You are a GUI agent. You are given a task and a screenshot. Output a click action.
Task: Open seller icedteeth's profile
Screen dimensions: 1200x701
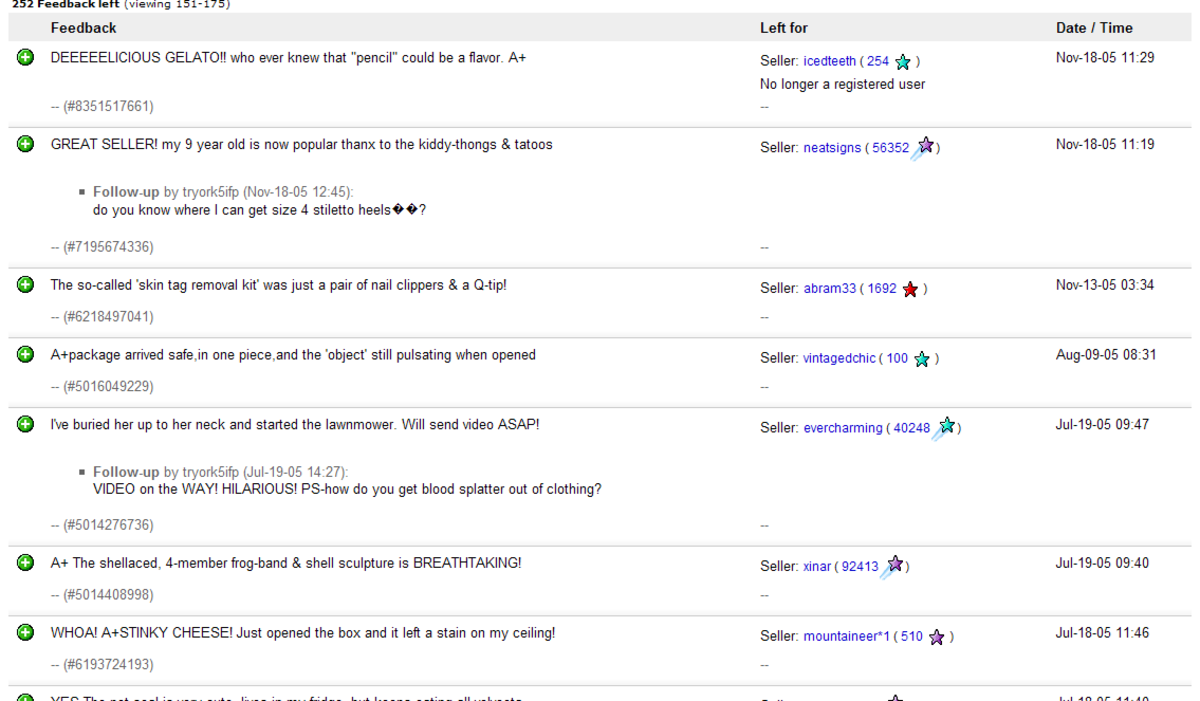(830, 60)
